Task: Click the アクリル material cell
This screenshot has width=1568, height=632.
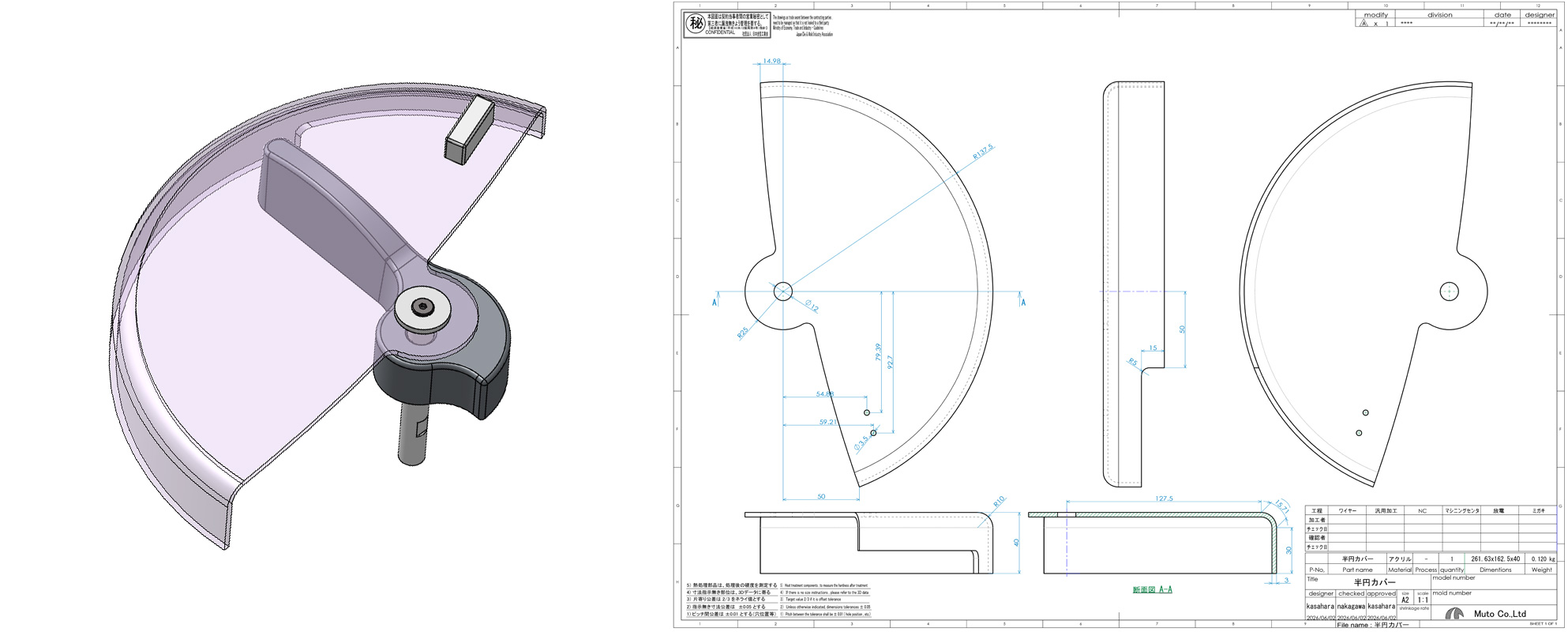Action: (1400, 559)
